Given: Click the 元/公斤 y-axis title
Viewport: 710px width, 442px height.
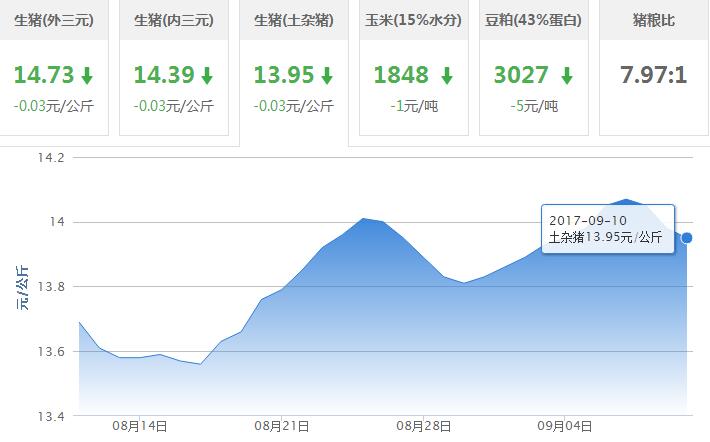Looking at the screenshot, I should click(22, 286).
